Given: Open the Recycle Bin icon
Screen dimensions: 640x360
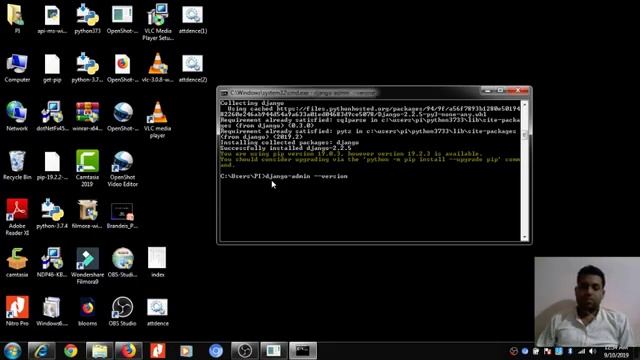Looking at the screenshot, I should 17,165.
